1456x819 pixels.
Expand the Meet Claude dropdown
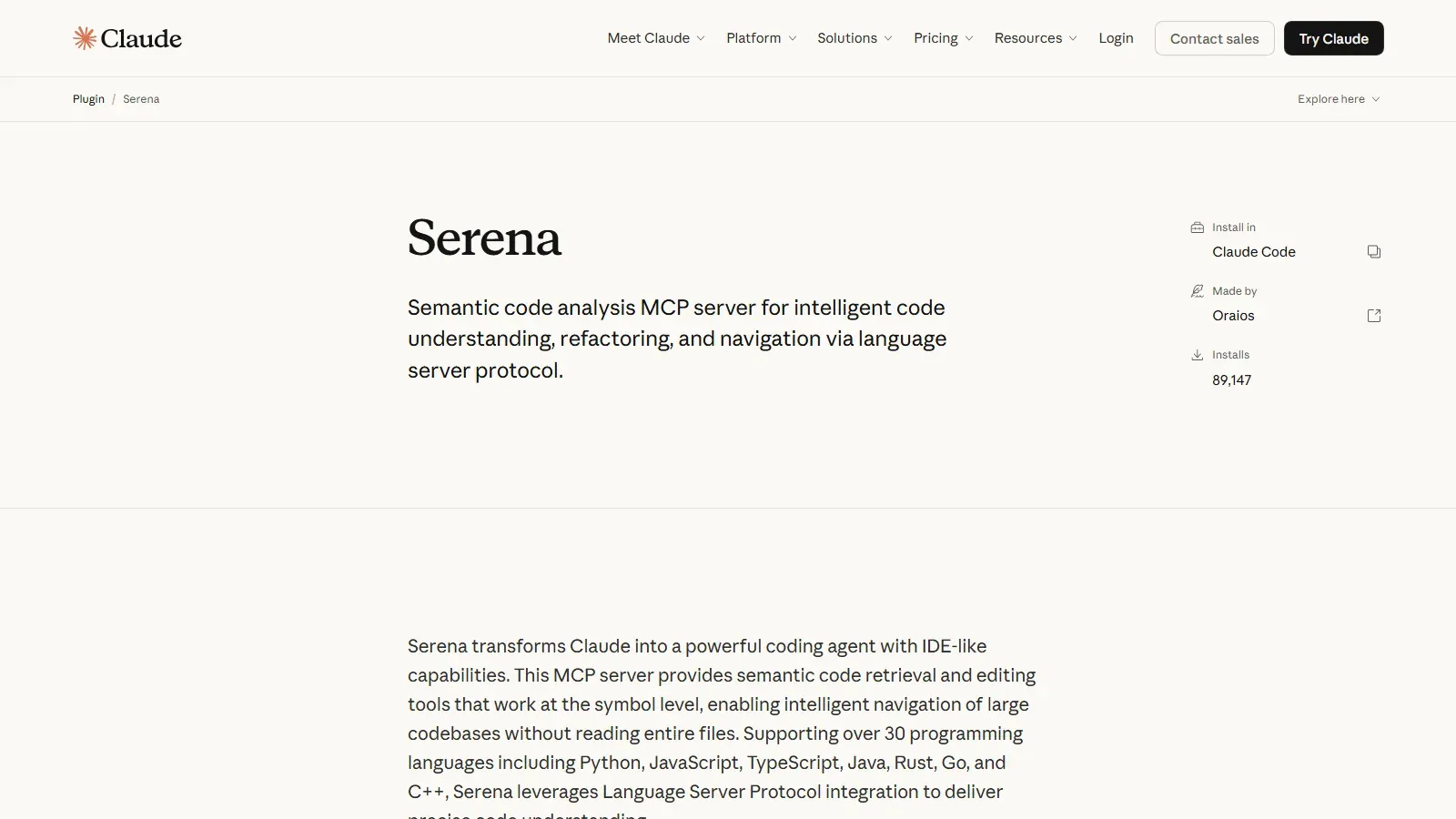(x=656, y=38)
